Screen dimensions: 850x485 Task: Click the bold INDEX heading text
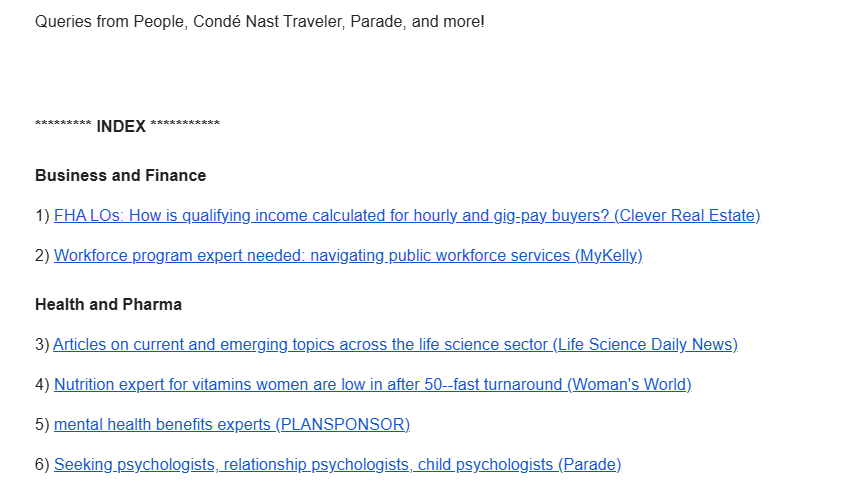(x=121, y=127)
